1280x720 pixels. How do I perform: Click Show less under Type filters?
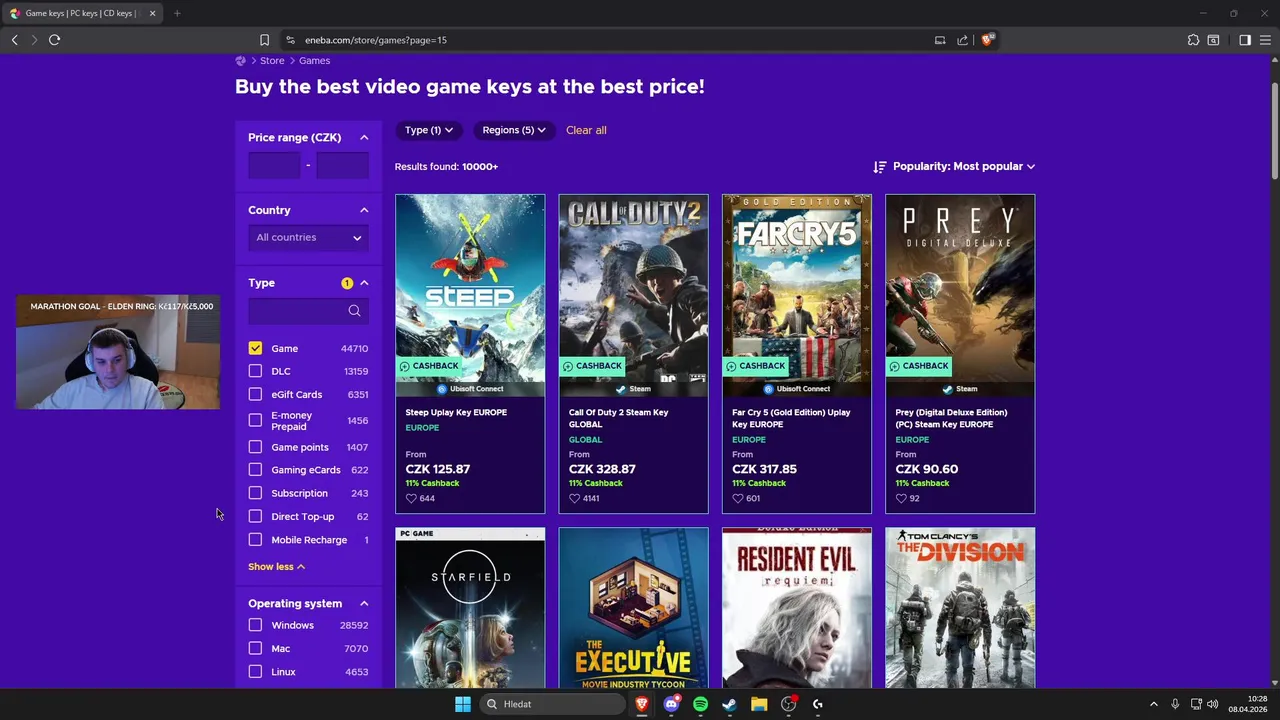pos(276,567)
